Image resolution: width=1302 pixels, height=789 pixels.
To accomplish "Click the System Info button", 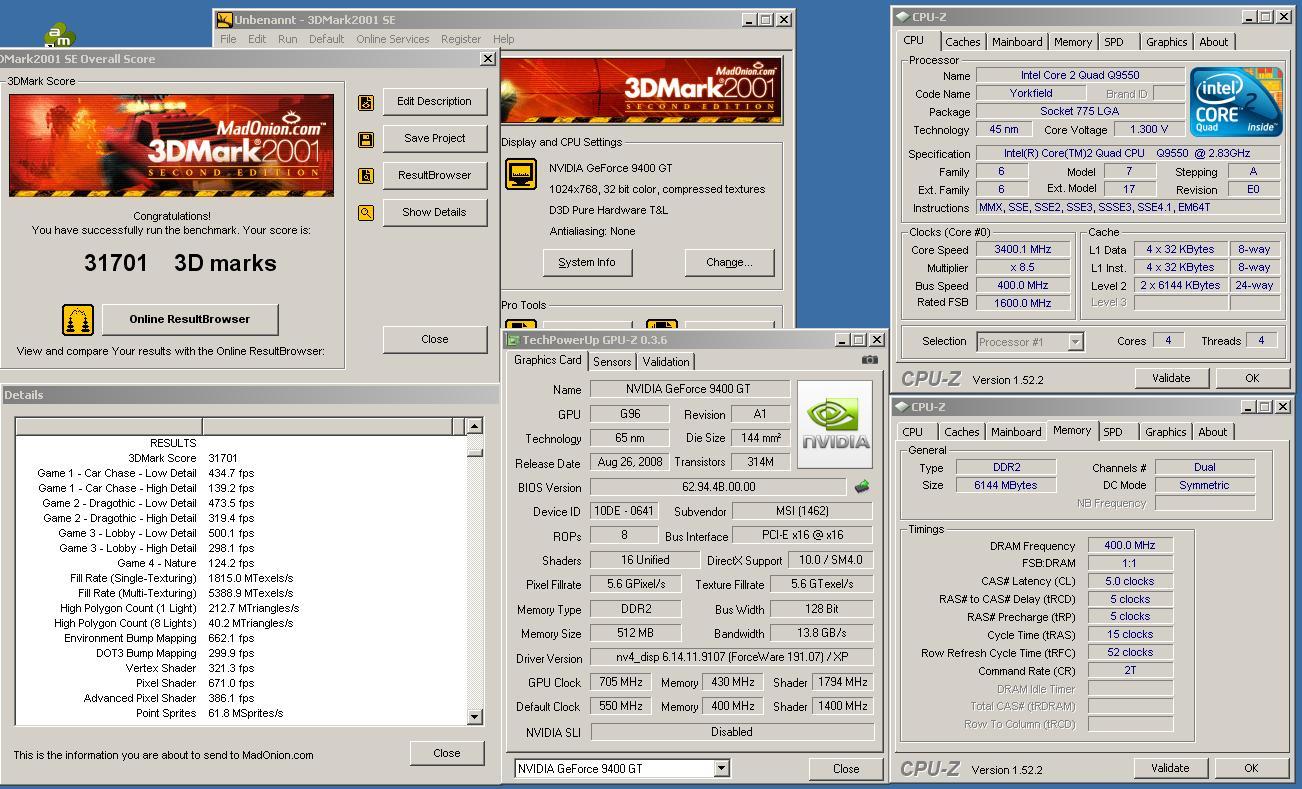I will pyautogui.click(x=587, y=262).
